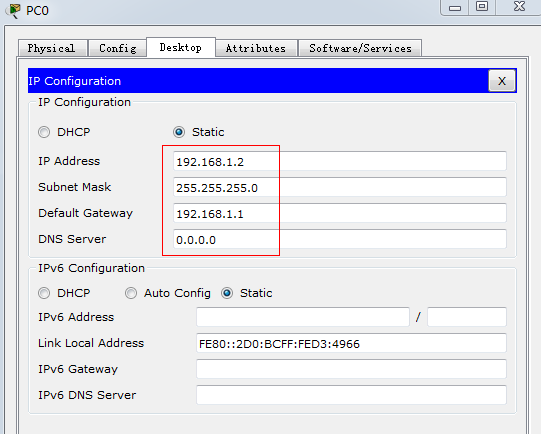Select the IPv4 Static radio button
This screenshot has height=434, width=541.
pos(179,132)
